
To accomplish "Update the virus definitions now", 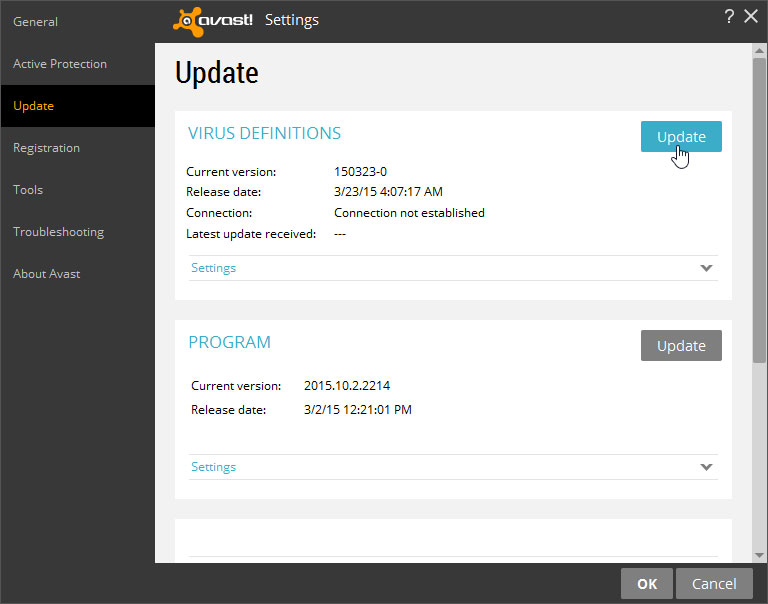I will coord(681,137).
